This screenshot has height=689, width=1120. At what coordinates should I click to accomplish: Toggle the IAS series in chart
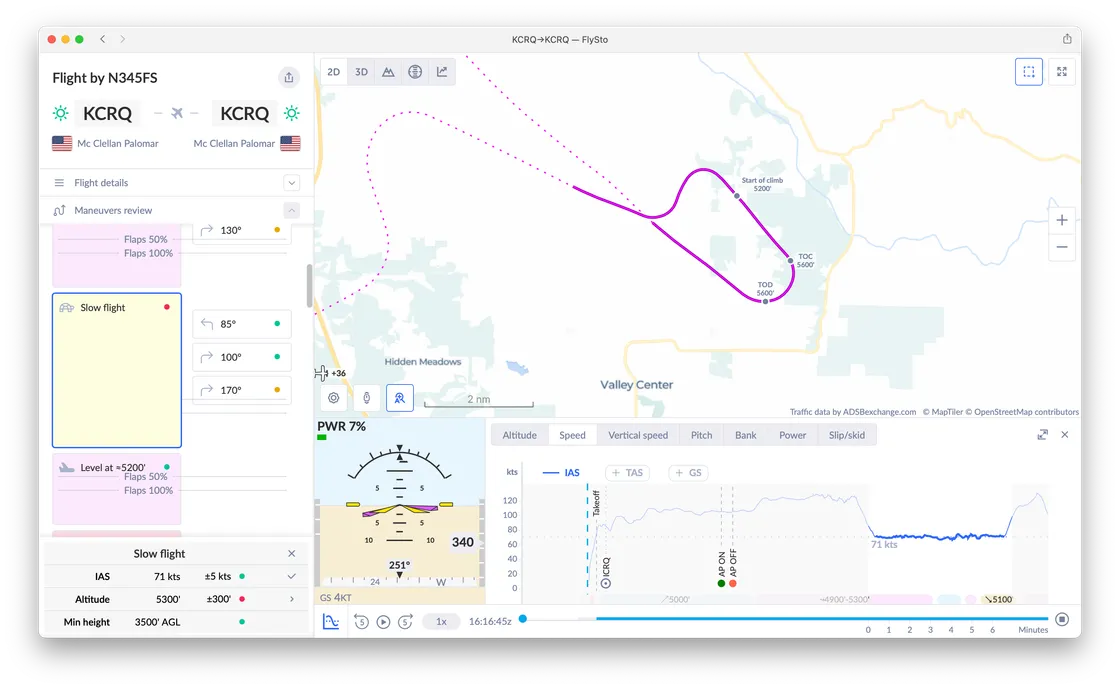pos(561,473)
